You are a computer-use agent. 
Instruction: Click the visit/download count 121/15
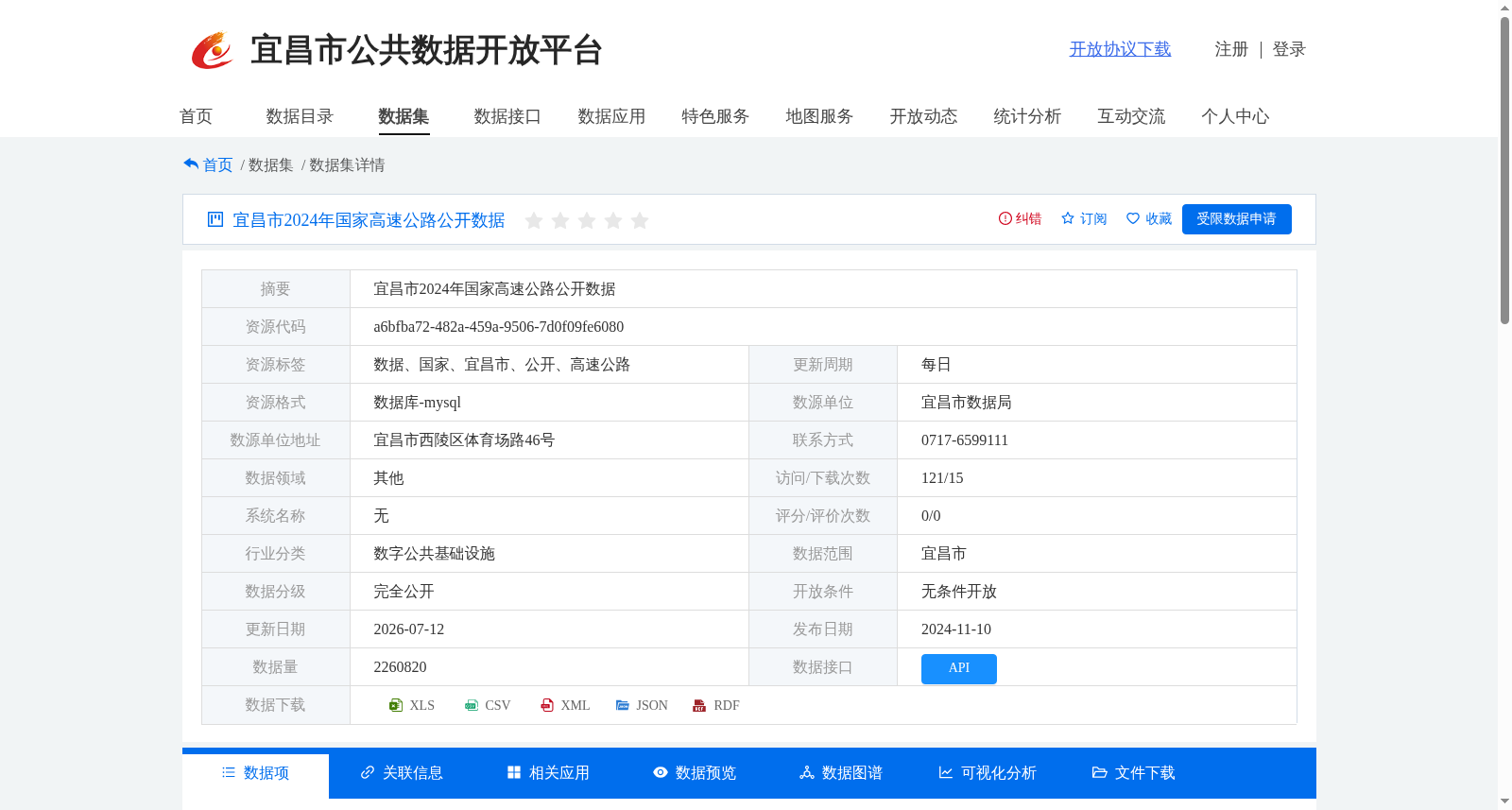942,478
